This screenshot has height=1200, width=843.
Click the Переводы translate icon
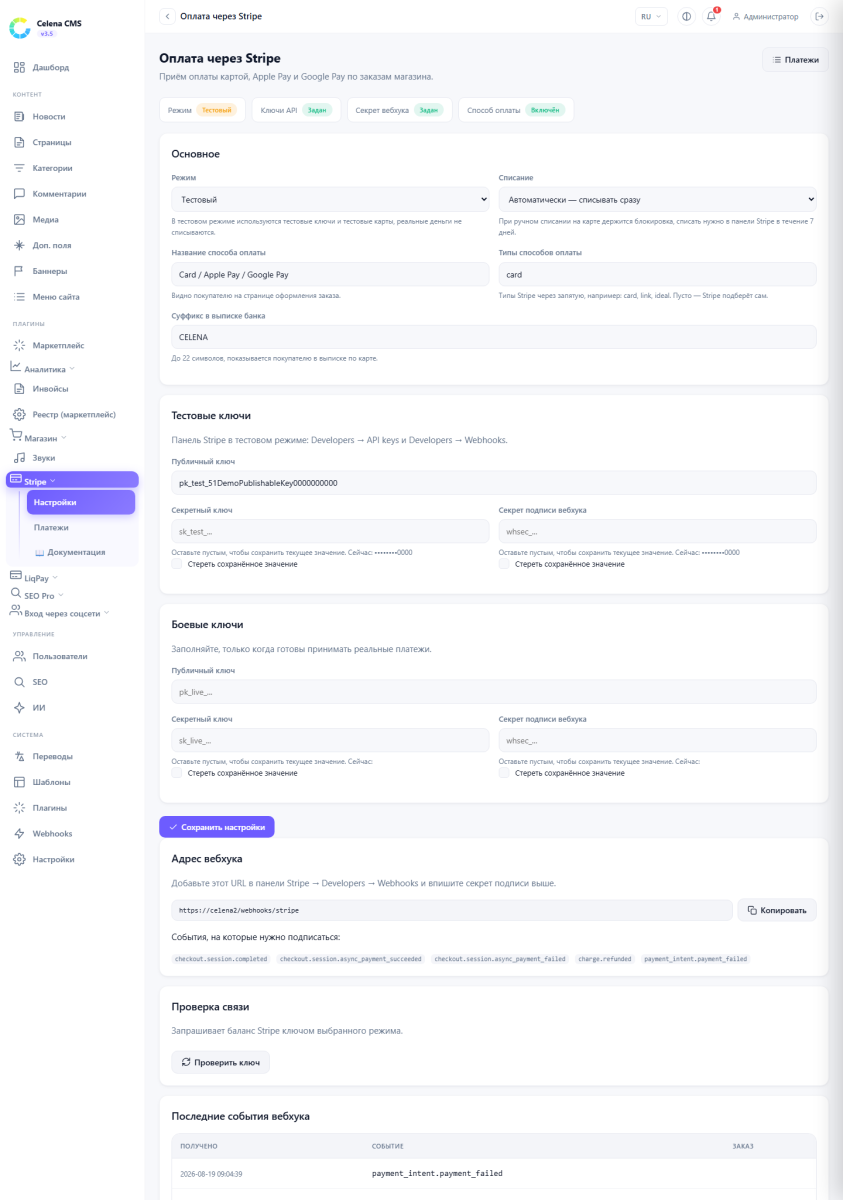(x=19, y=756)
